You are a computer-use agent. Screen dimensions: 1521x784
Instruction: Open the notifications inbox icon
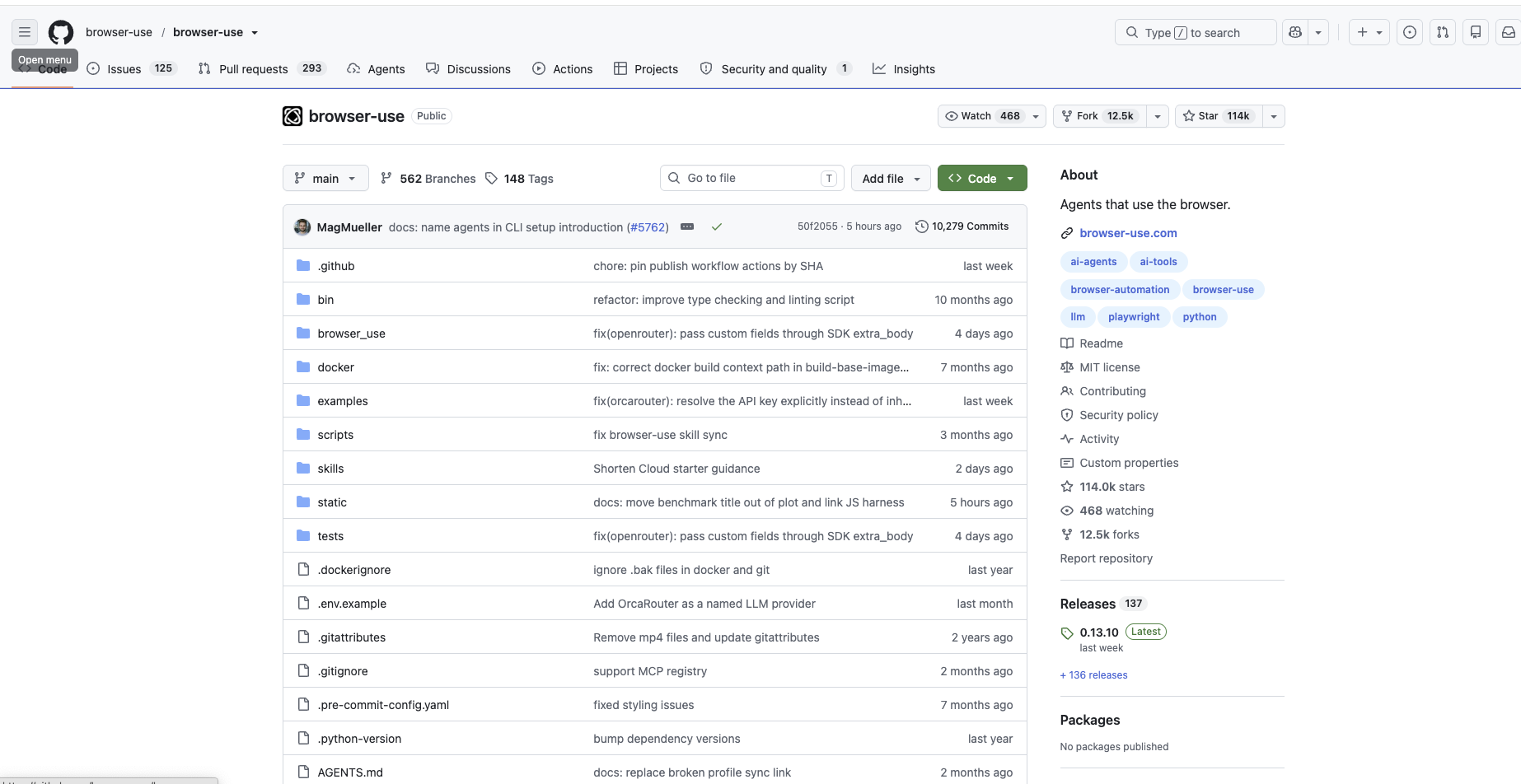coord(1509,32)
